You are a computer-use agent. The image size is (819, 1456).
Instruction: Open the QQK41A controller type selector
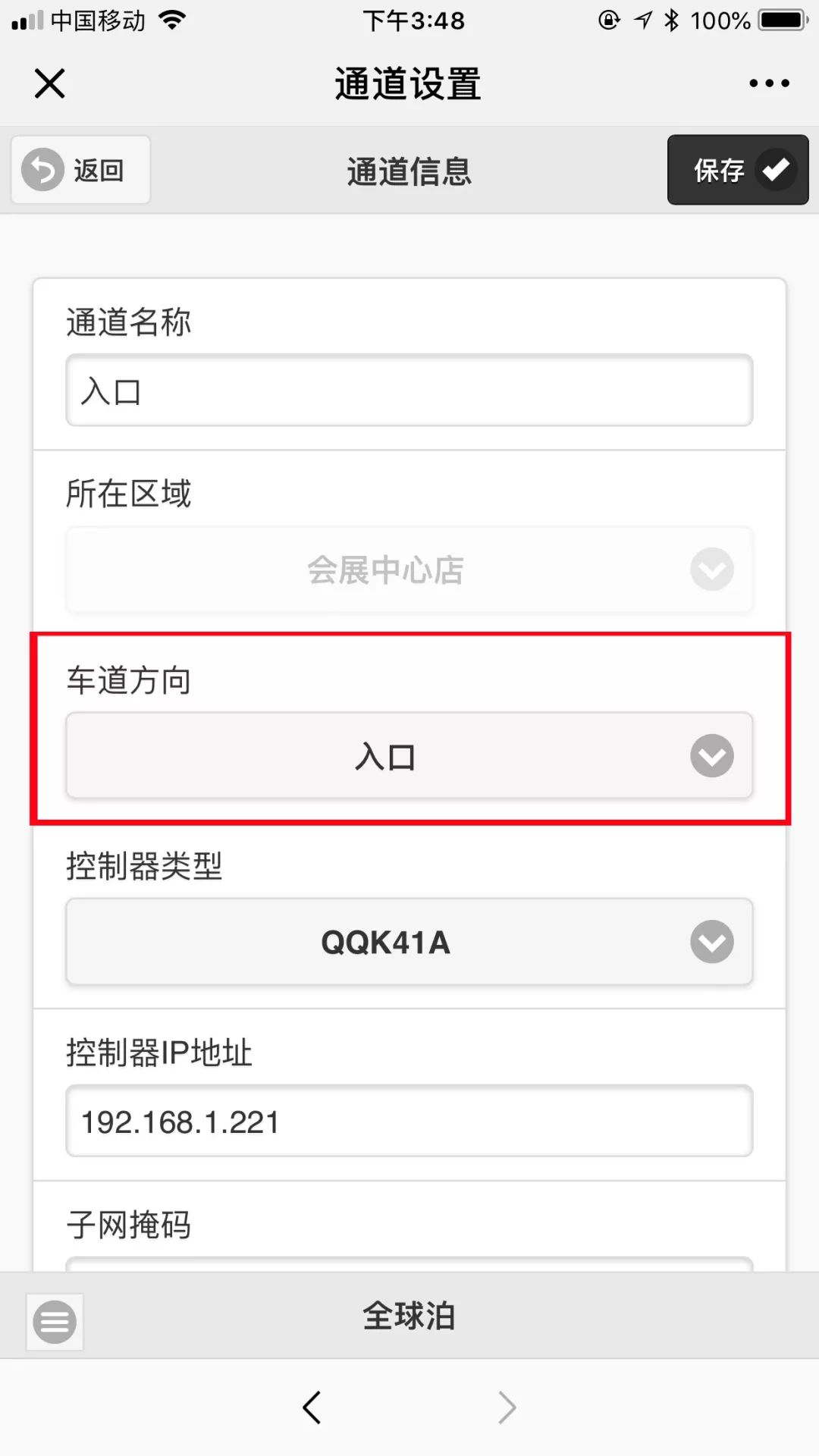coord(409,942)
